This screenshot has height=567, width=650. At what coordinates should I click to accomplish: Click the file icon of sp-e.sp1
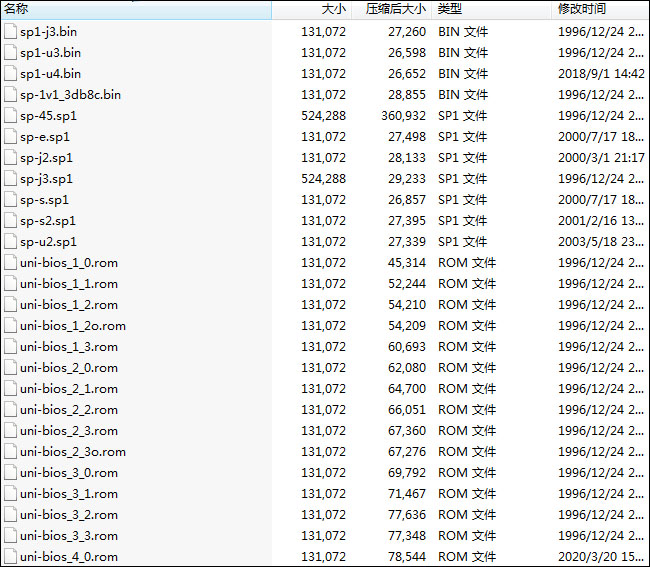(10, 137)
